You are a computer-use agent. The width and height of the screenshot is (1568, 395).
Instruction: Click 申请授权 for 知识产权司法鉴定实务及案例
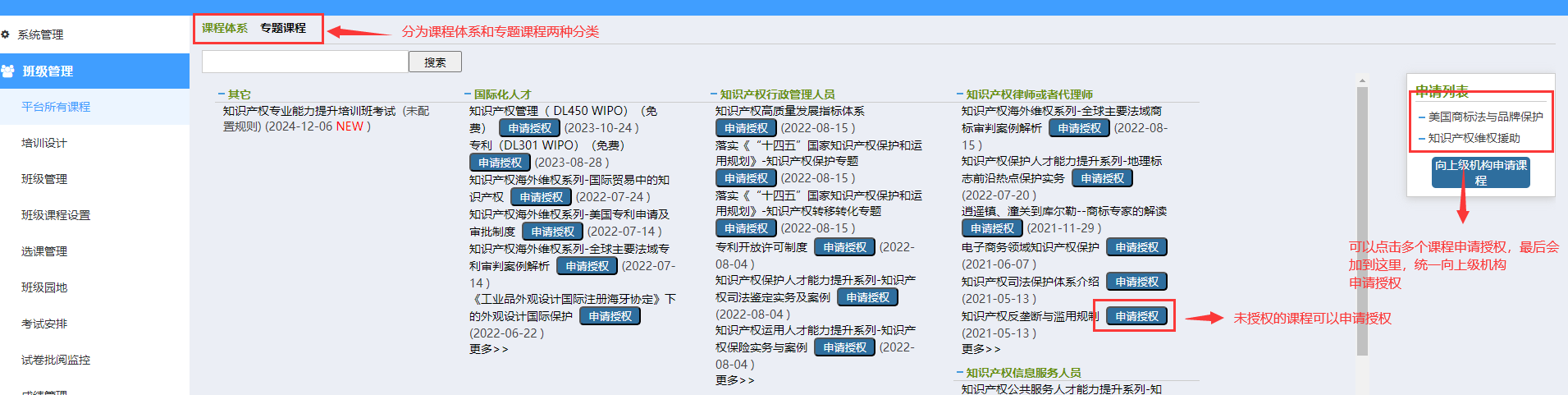coord(868,297)
